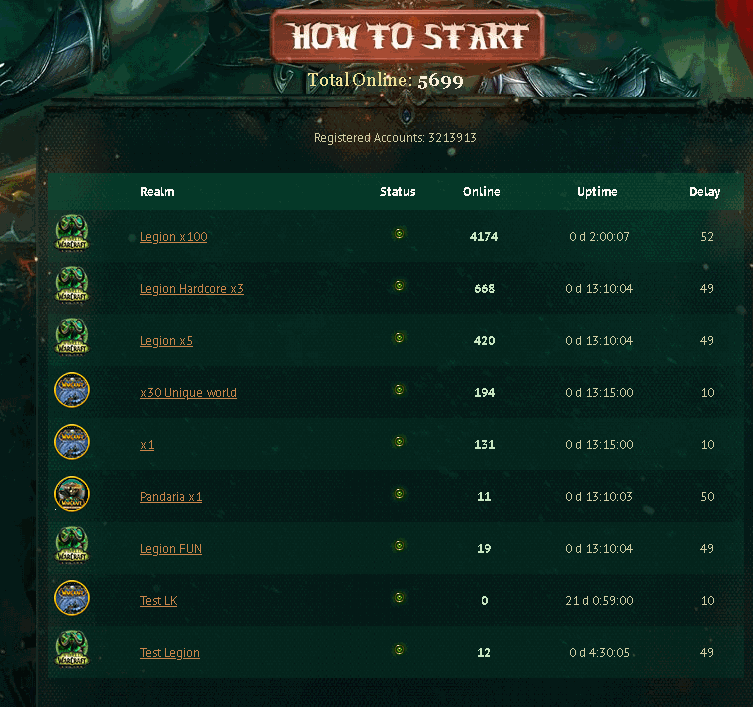The image size is (753, 707).
Task: Click the status indicator for the x1 realm
Action: (399, 441)
